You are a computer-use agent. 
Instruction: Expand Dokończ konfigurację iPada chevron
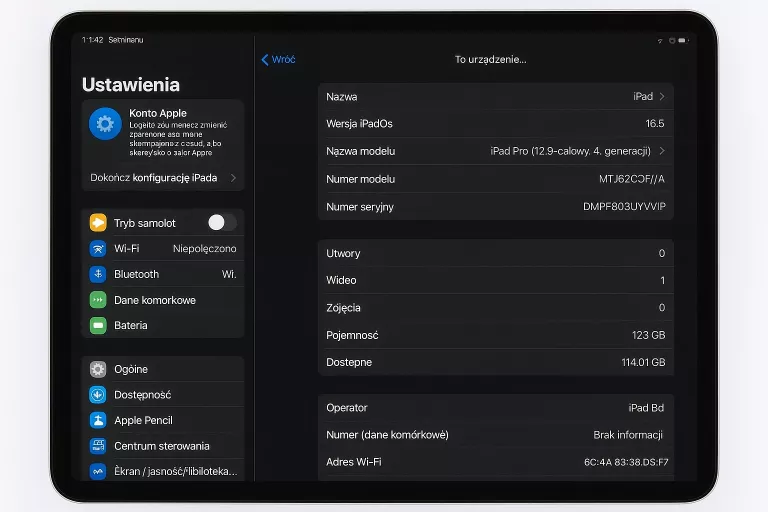tap(233, 178)
